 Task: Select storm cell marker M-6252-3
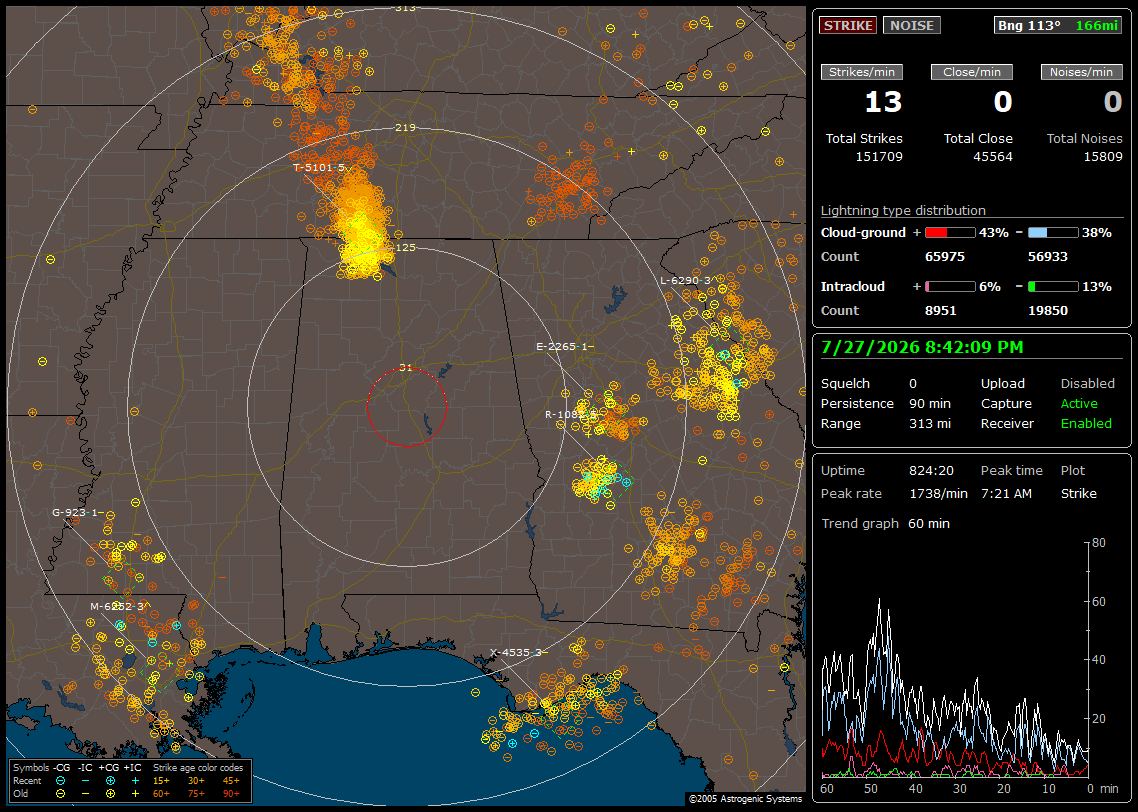click(x=118, y=607)
